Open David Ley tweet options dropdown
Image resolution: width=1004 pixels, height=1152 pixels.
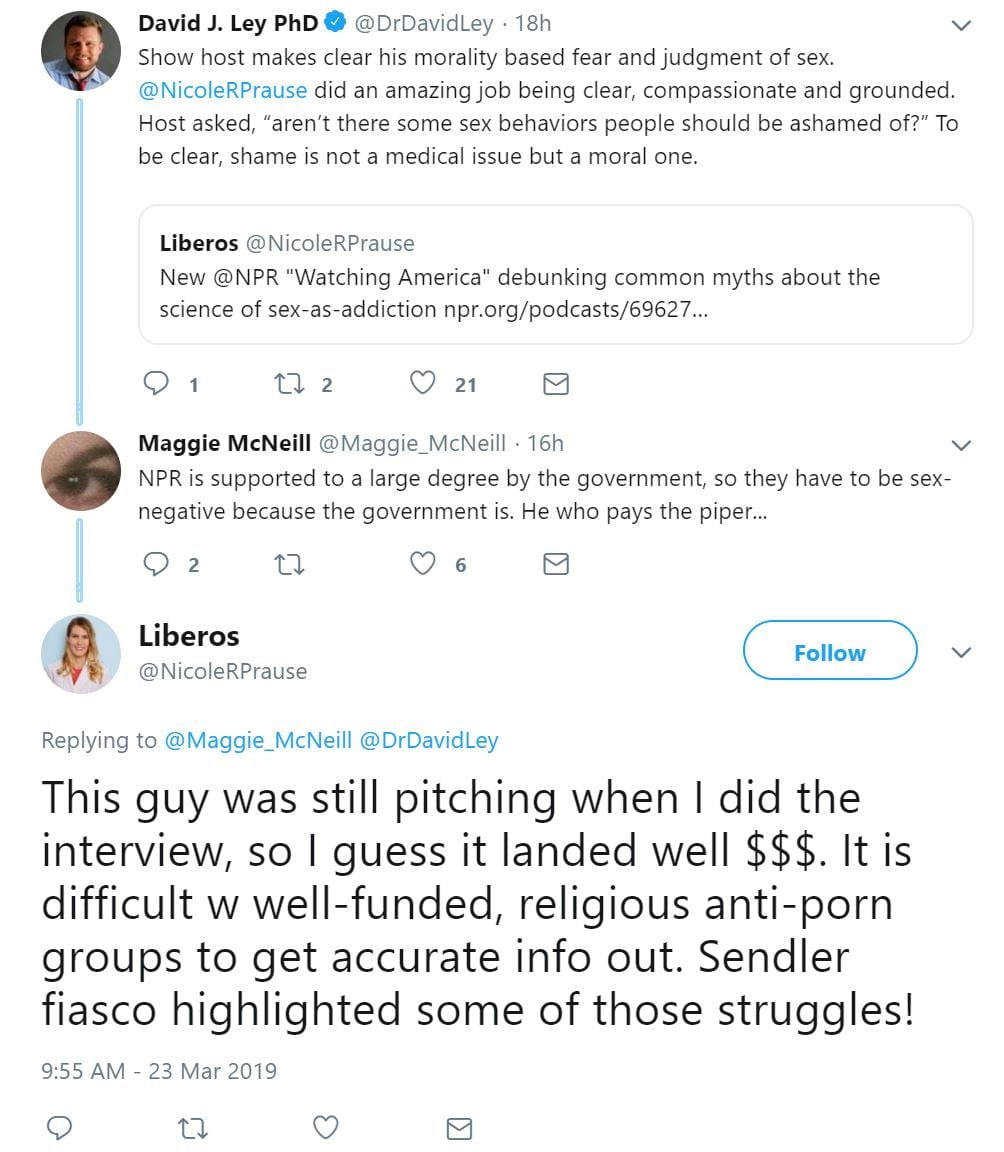[x=961, y=26]
